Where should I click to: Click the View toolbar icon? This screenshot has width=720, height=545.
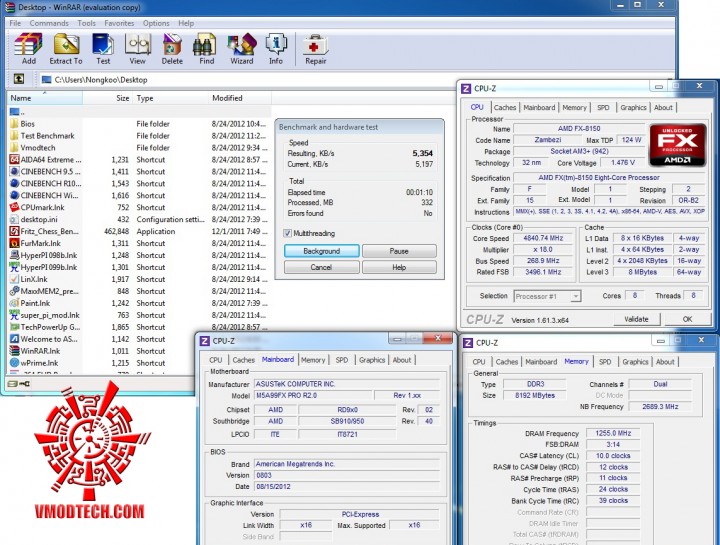coord(138,45)
